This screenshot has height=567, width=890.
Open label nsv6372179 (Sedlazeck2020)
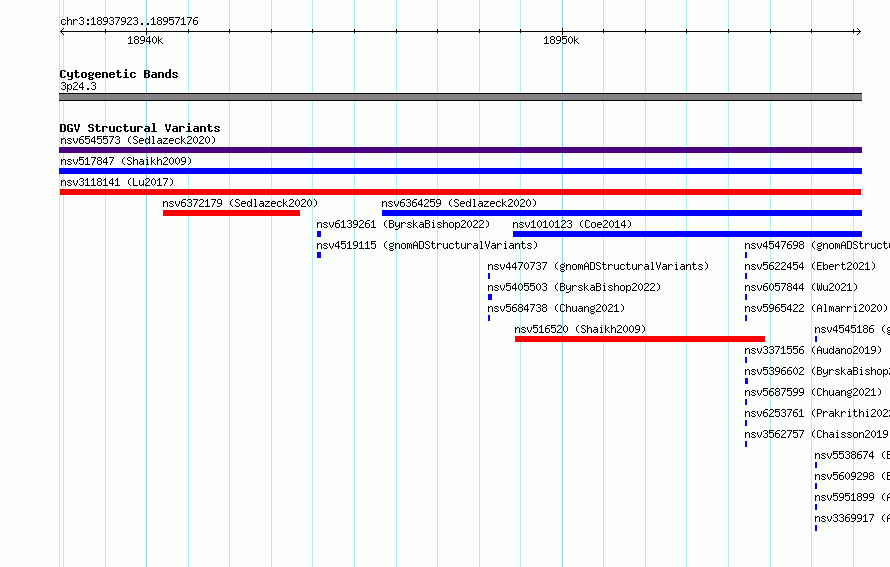(240, 203)
